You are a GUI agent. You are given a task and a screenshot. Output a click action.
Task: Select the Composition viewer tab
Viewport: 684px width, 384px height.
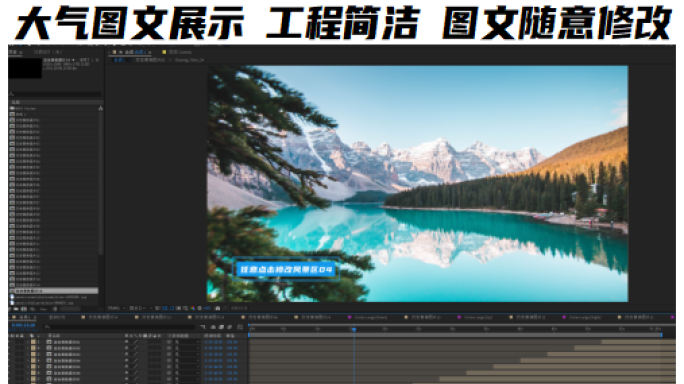[x=130, y=52]
